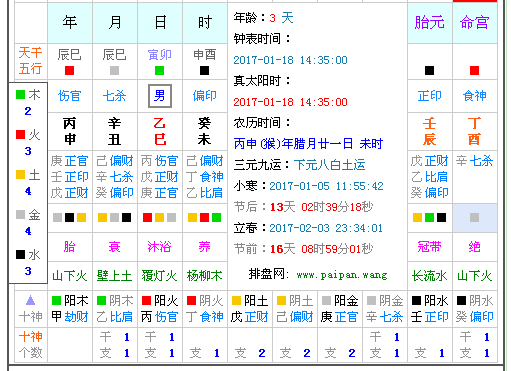The width and height of the screenshot is (511, 371).
Task: Select the 年 column header
Action: click(x=70, y=23)
